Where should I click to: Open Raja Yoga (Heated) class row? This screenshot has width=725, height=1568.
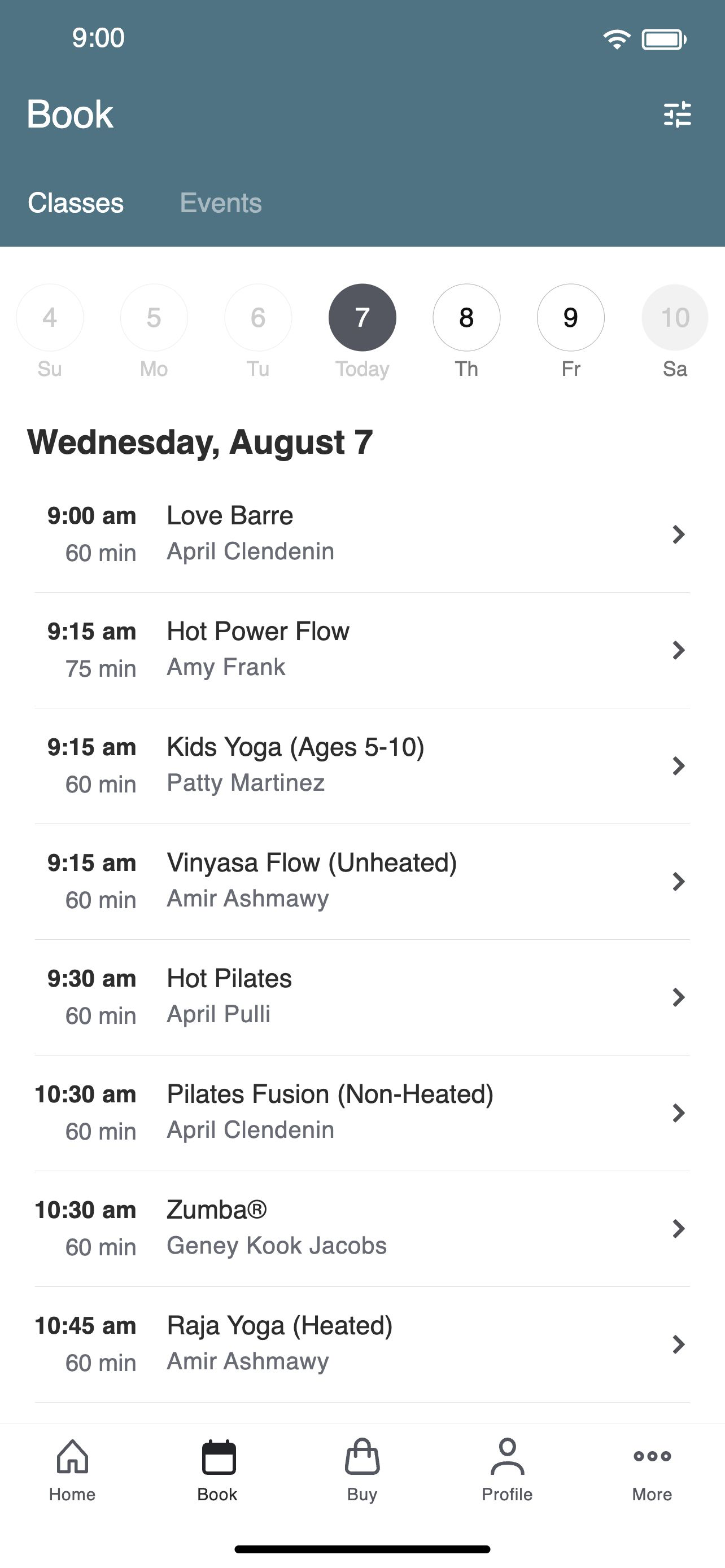(362, 1344)
